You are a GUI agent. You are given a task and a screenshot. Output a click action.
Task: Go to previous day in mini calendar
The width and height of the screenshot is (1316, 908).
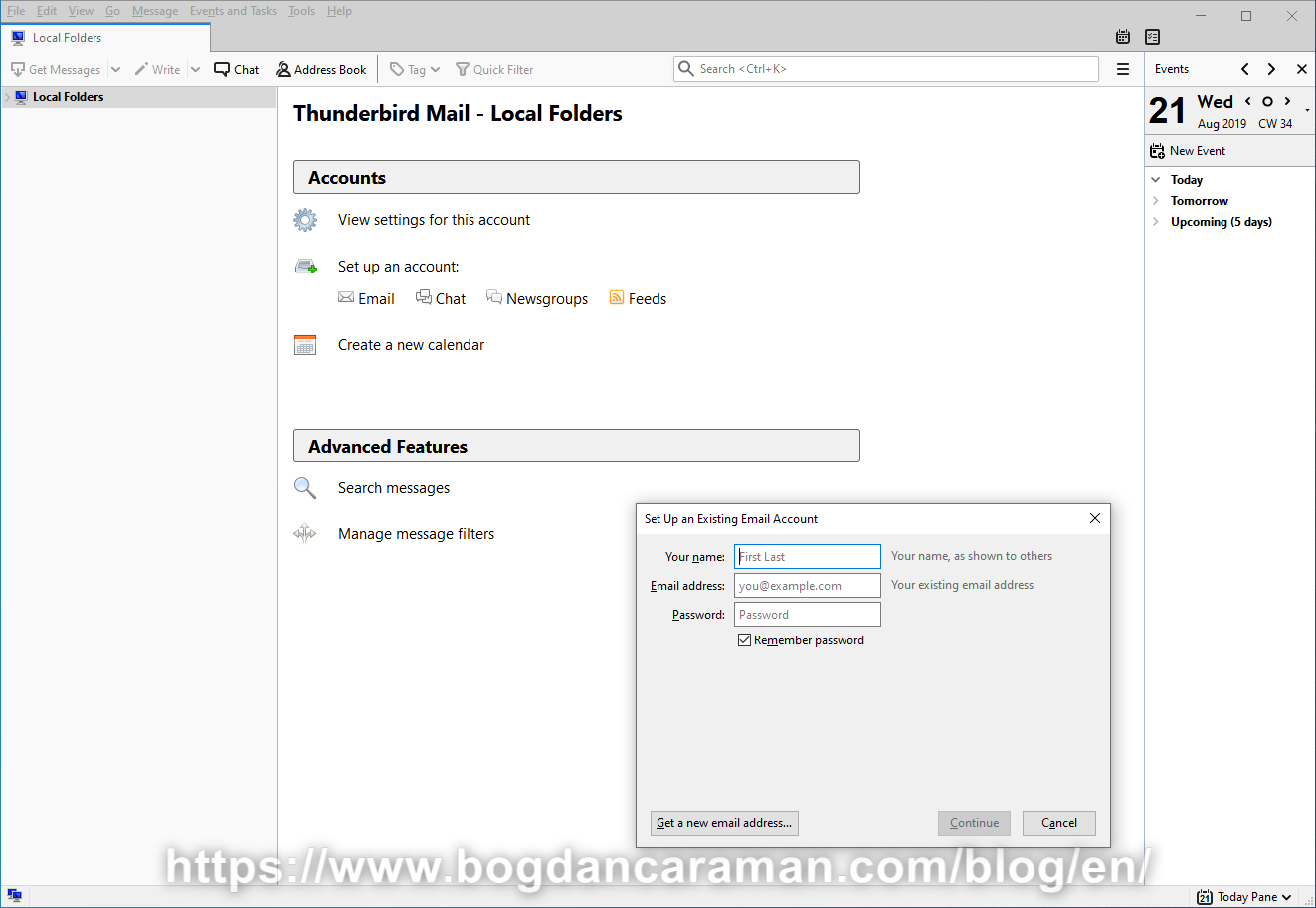click(1247, 101)
